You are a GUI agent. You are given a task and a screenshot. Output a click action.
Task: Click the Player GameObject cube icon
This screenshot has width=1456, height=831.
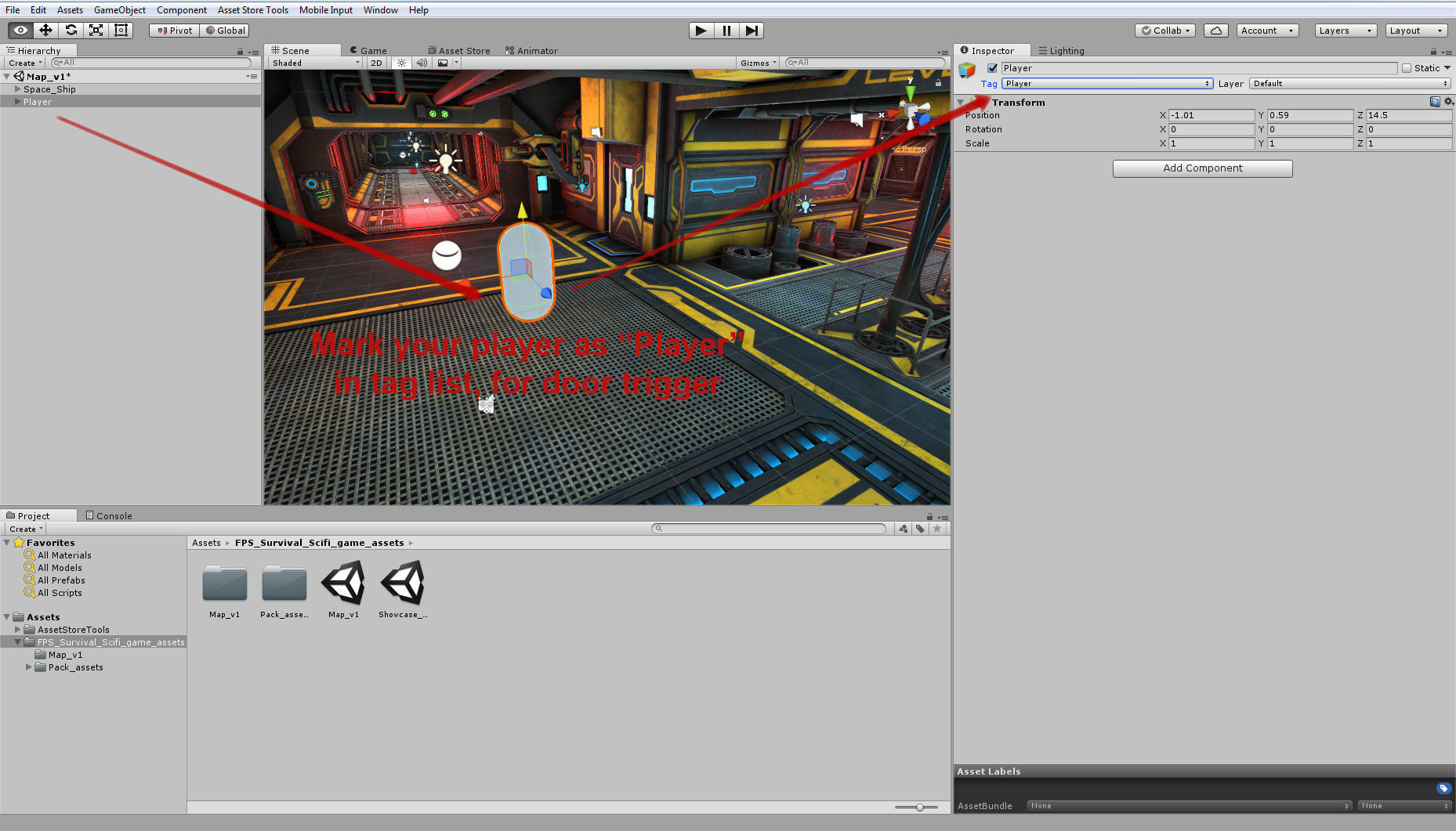click(x=967, y=70)
